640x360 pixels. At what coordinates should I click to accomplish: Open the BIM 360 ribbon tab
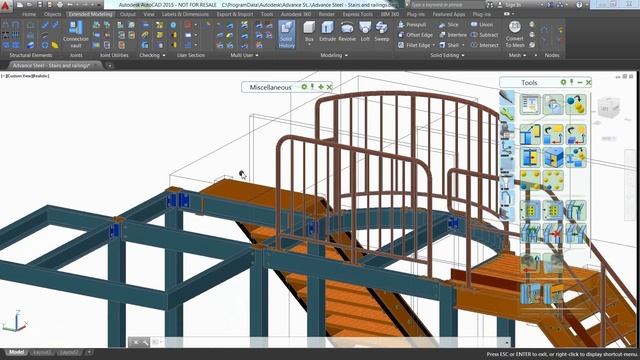tap(390, 14)
